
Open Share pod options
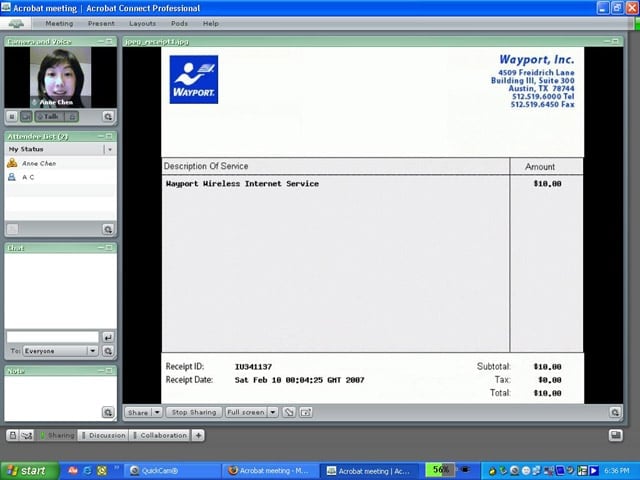click(x=615, y=412)
